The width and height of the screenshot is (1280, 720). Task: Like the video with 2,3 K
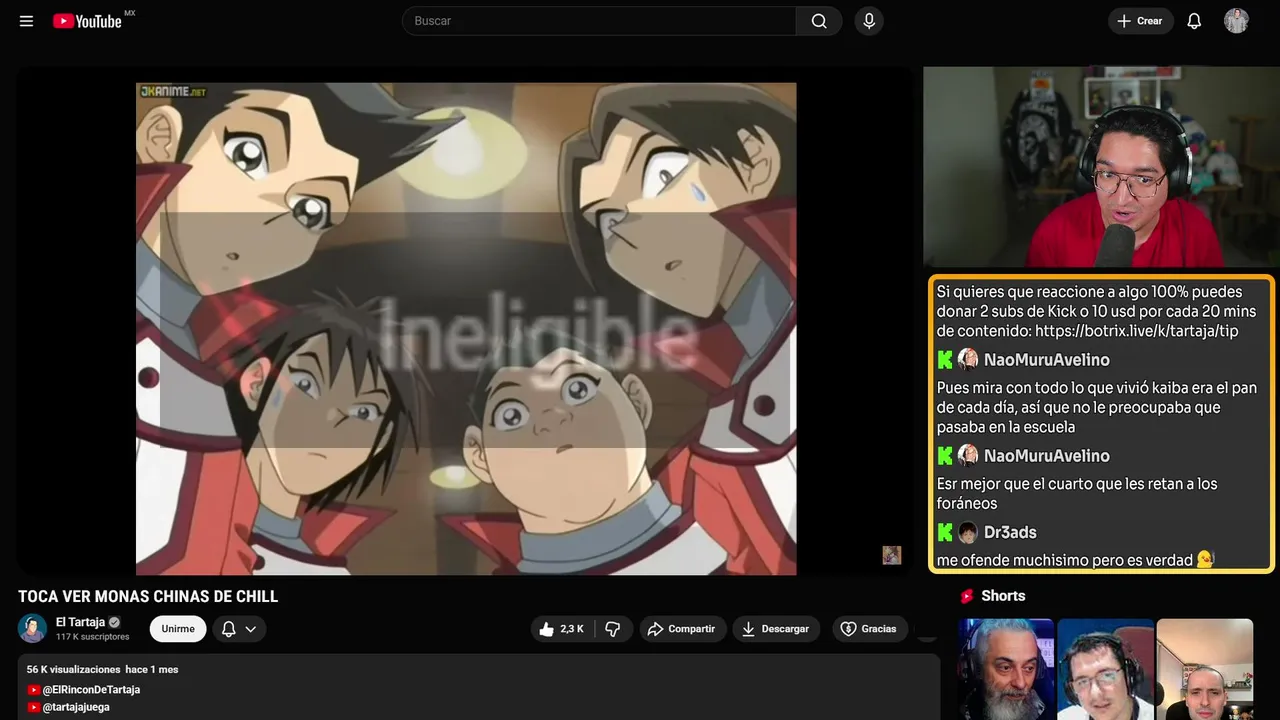[562, 629]
